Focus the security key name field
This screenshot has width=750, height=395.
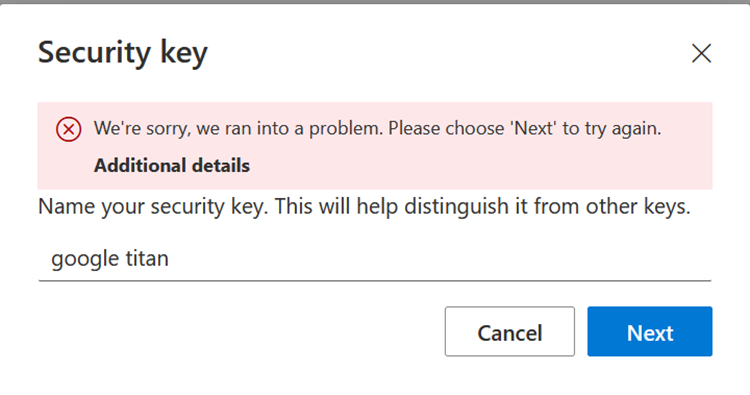tap(375, 259)
